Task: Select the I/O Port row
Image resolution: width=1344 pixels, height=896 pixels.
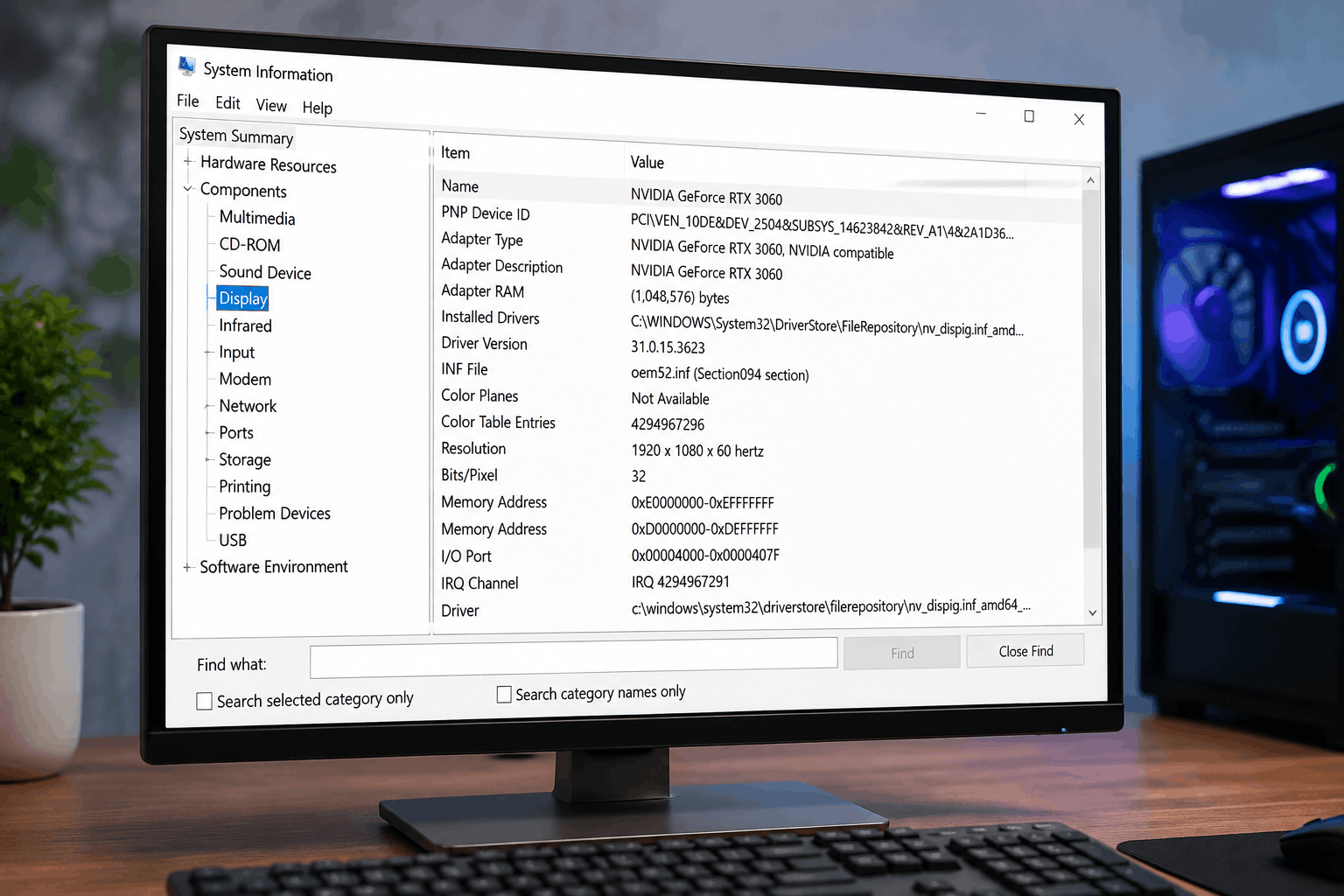Action: (466, 556)
